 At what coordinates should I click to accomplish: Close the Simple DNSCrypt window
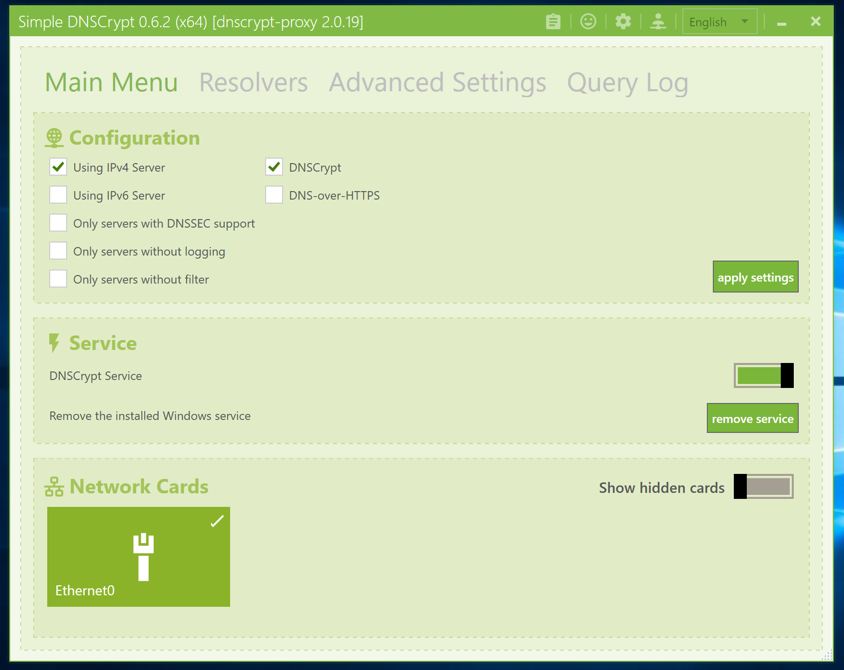(815, 22)
